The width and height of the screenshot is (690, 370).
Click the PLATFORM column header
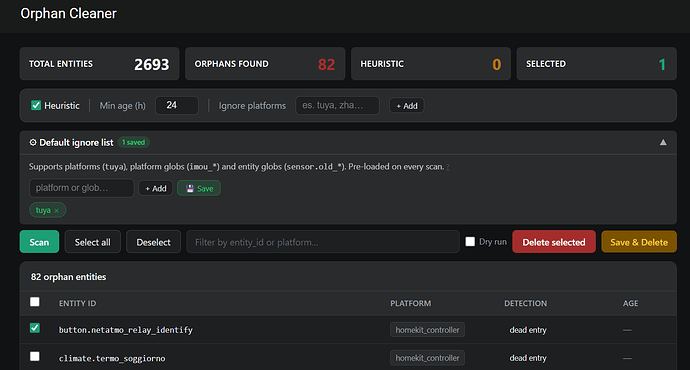click(411, 303)
